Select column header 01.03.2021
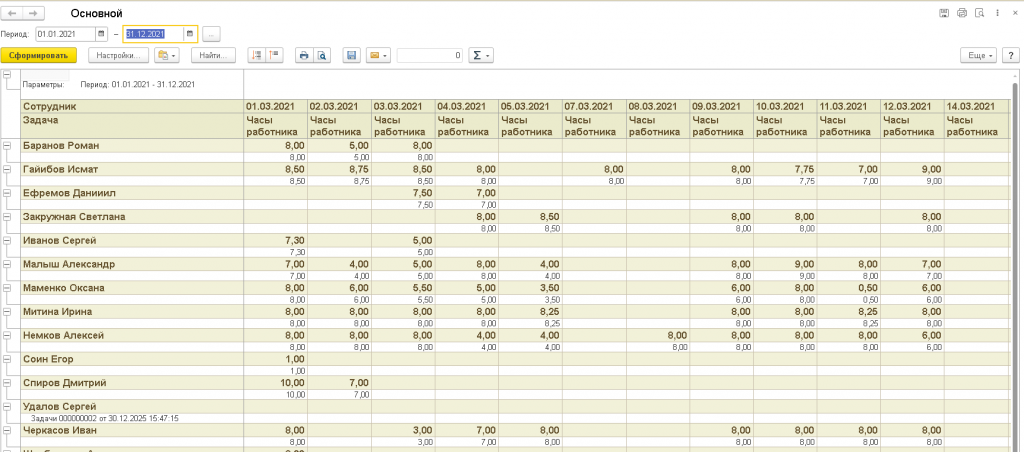1024x452 pixels. tap(276, 106)
